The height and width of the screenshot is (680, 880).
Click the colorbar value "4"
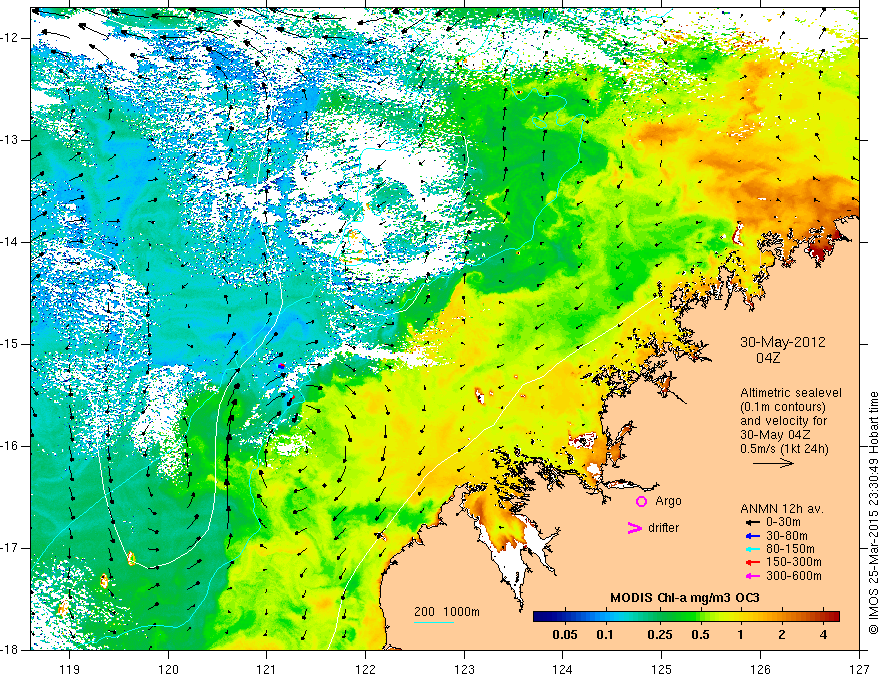823,635
